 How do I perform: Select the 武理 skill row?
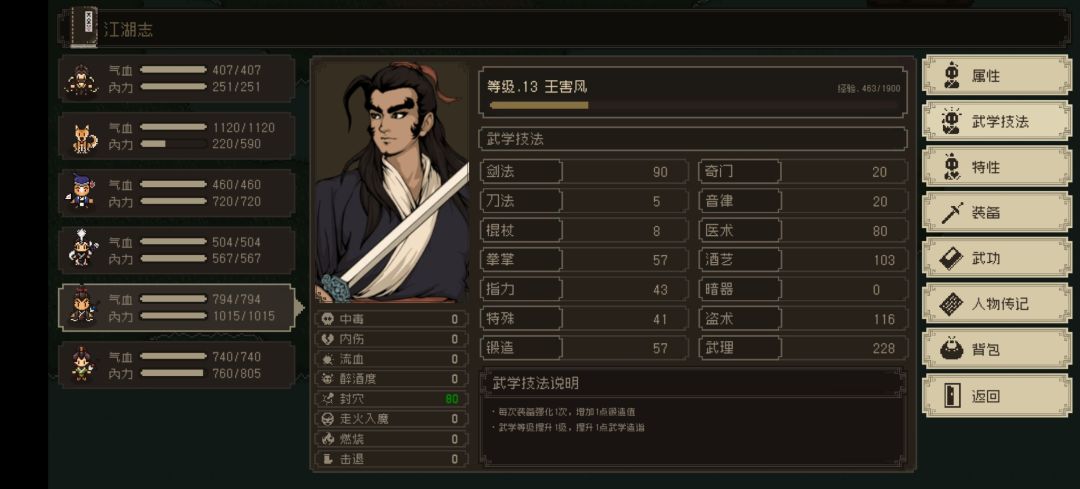tap(802, 348)
